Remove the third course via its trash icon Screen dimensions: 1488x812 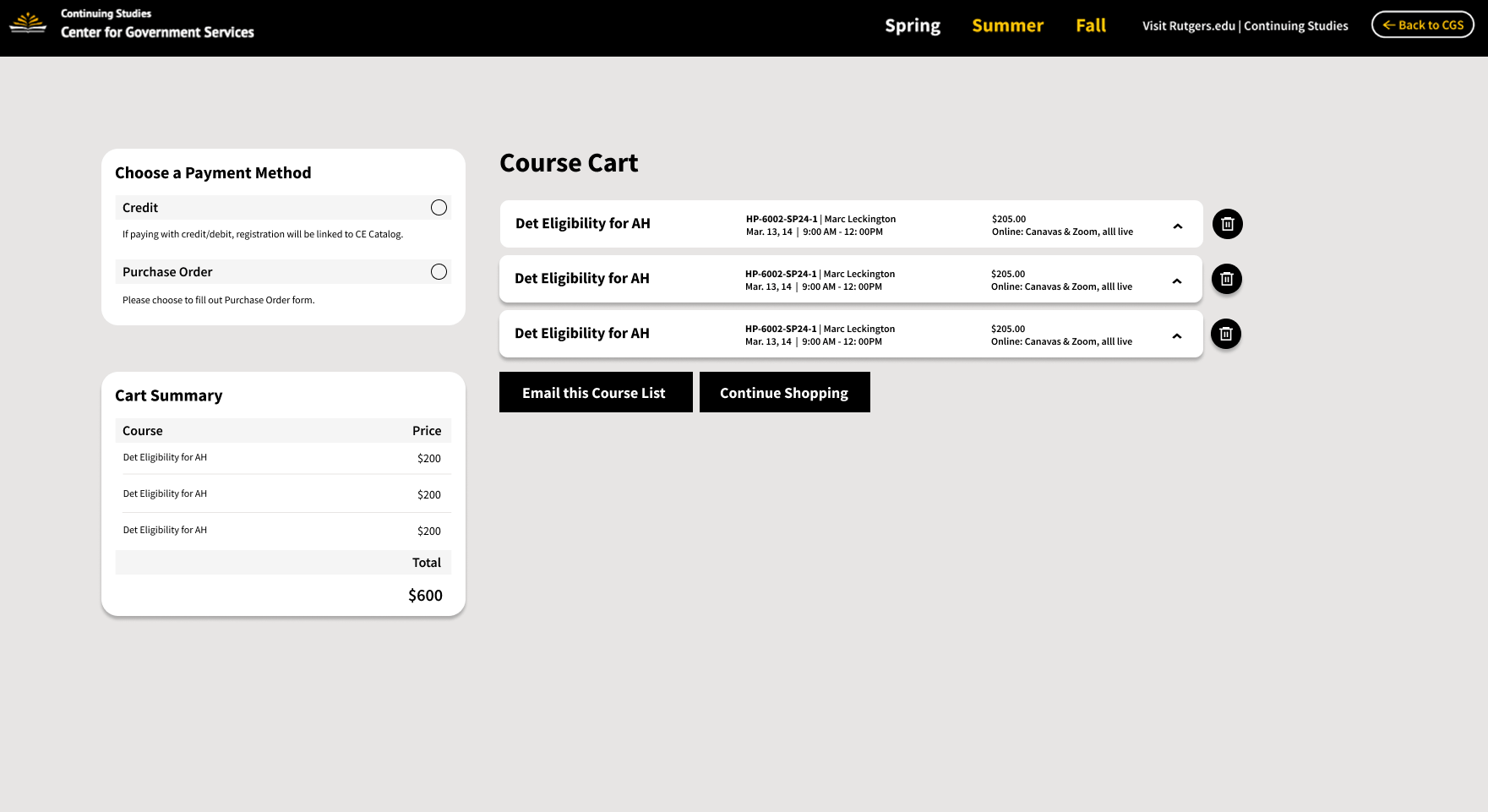1226,334
